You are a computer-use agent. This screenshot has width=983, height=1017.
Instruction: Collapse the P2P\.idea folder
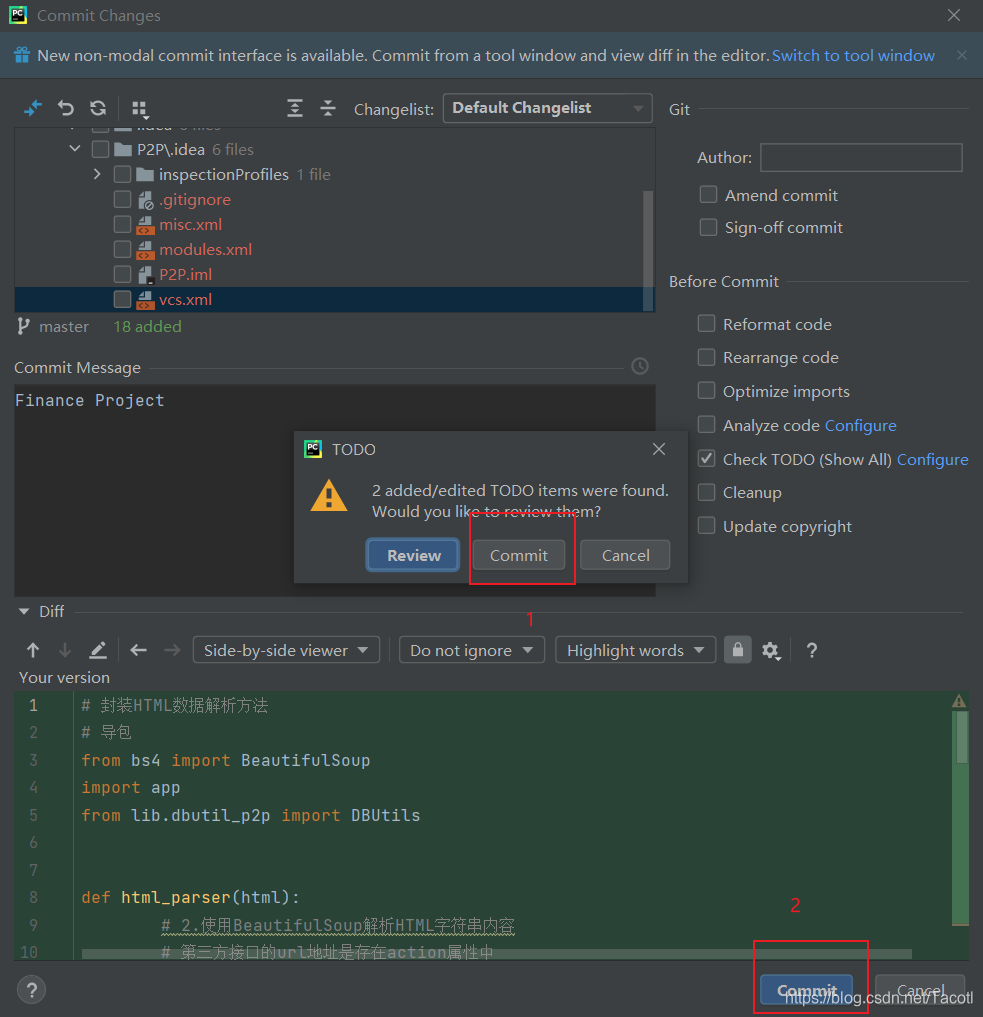[x=75, y=149]
